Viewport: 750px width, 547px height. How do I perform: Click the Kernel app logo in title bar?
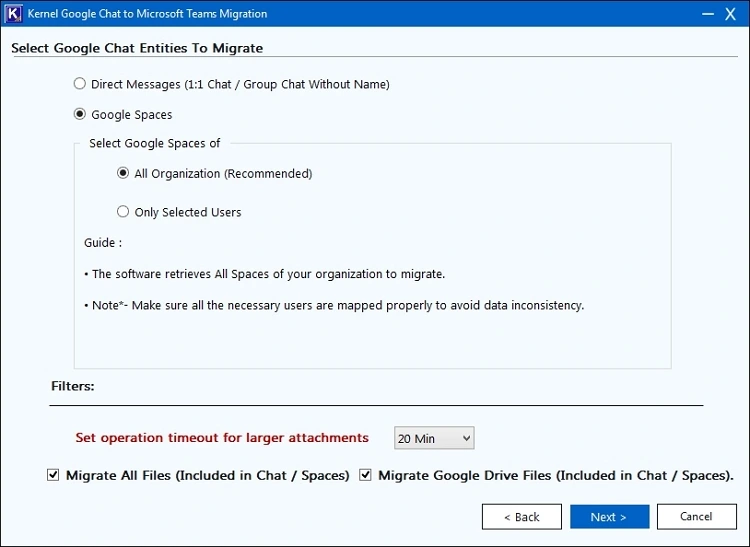(14, 14)
